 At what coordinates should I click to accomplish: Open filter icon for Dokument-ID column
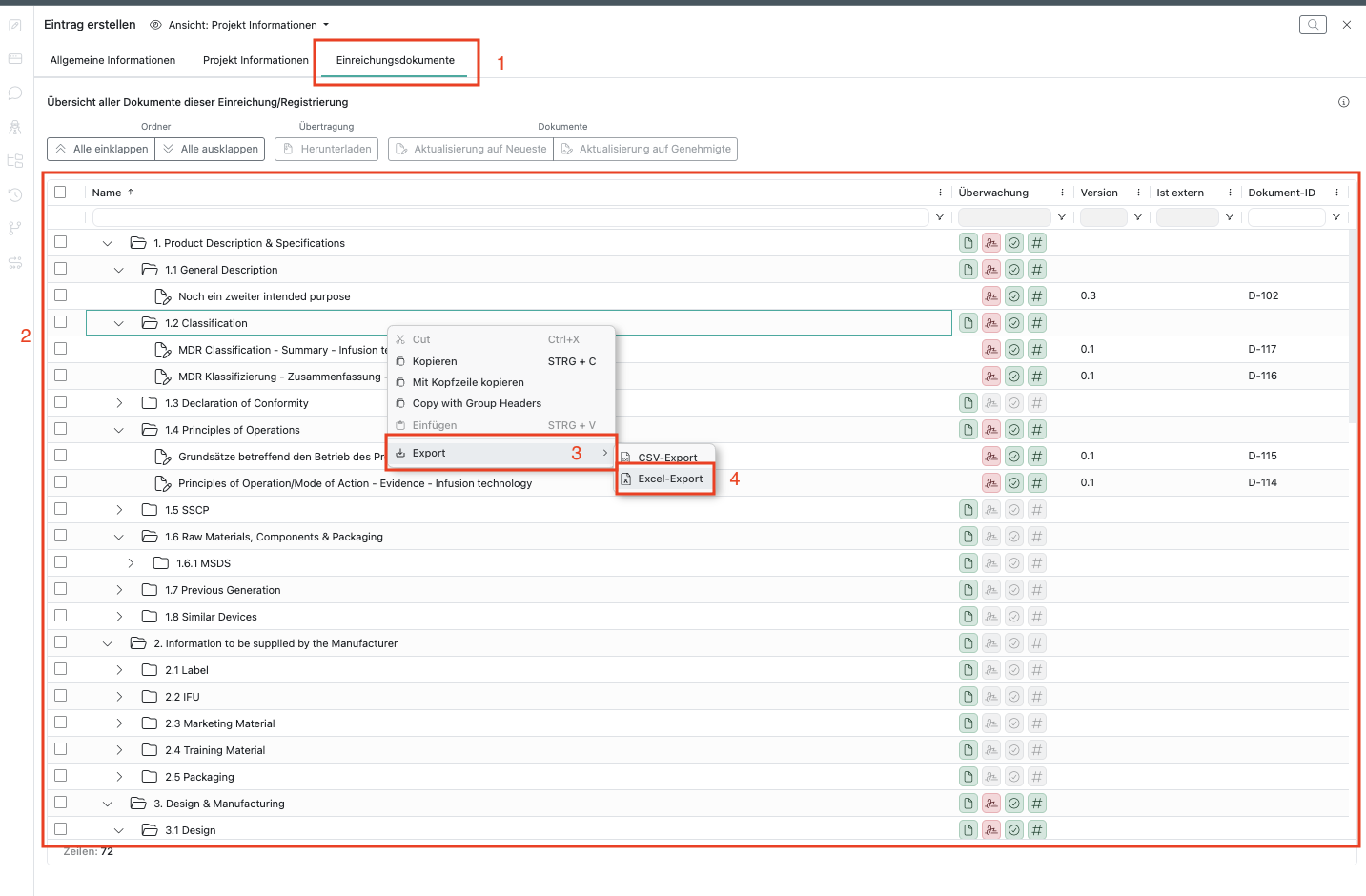(1335, 217)
